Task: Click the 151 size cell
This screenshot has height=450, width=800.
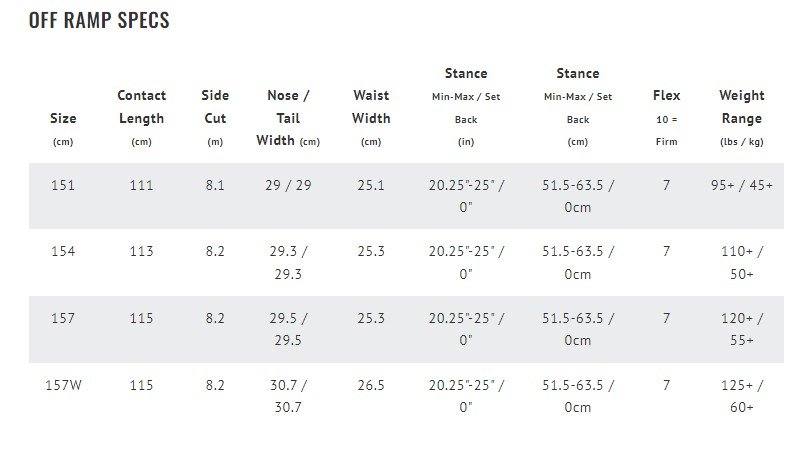Action: pos(63,185)
